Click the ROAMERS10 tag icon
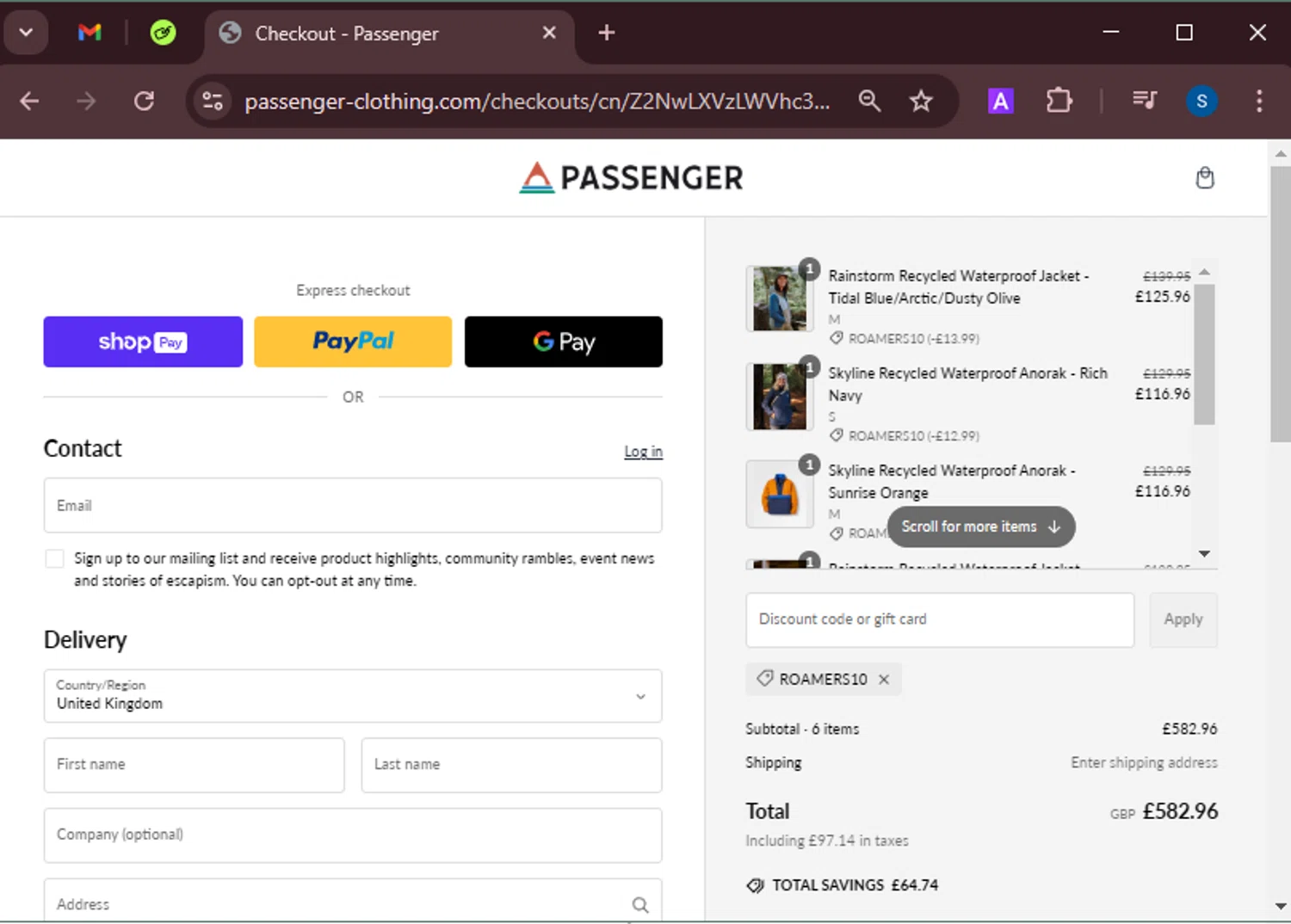The image size is (1291, 924). tap(764, 679)
